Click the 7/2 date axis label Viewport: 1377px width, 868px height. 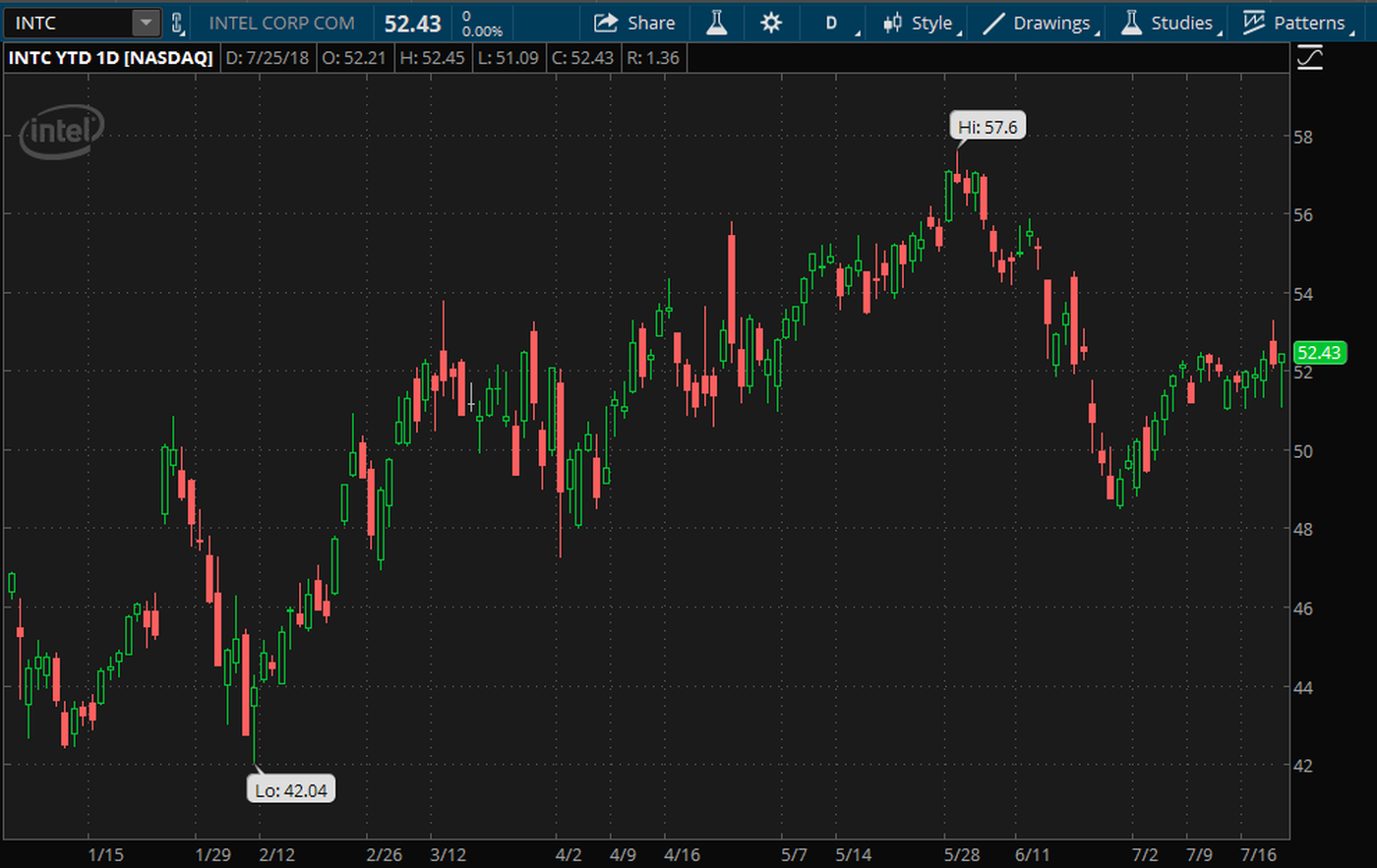tap(1145, 854)
